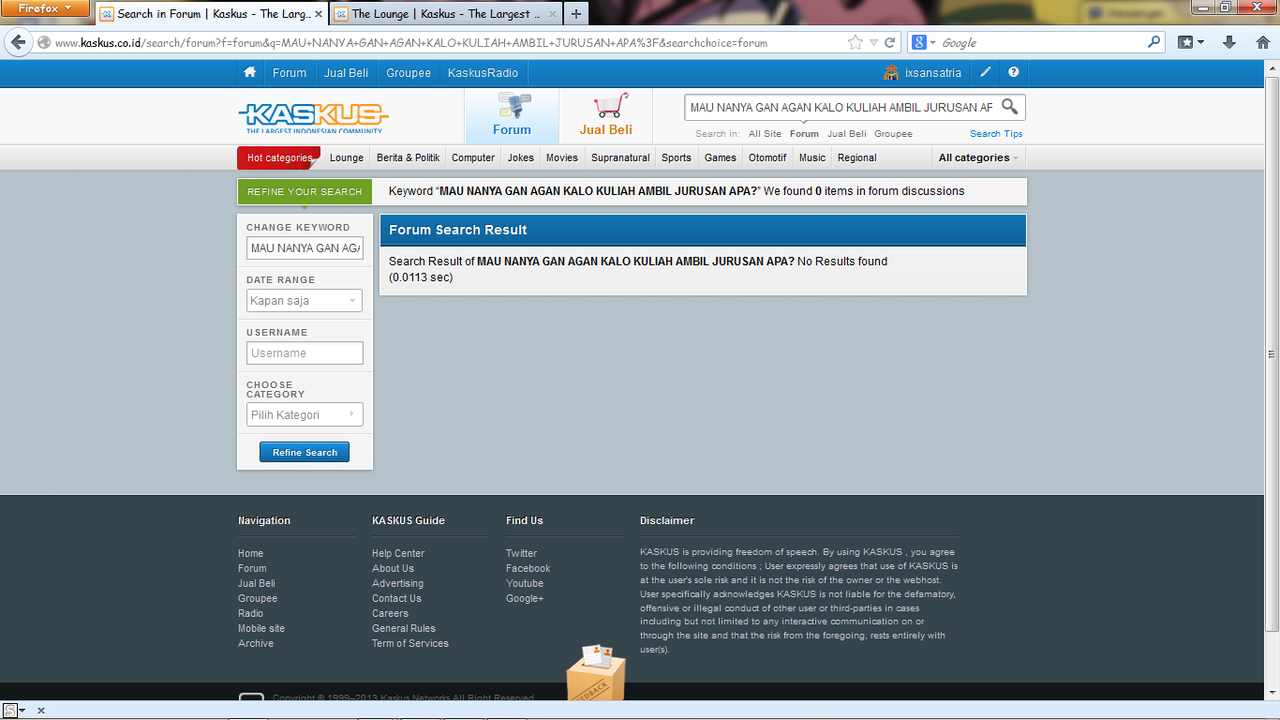Click the ixsansatria username link

tap(933, 72)
